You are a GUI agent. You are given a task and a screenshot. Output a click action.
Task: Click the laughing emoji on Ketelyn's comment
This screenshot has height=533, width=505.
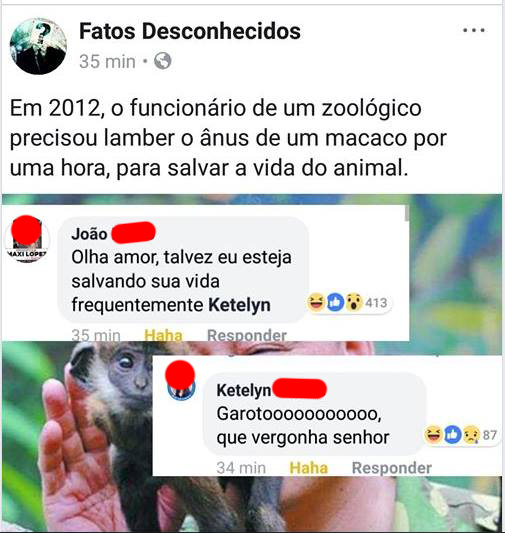click(433, 434)
